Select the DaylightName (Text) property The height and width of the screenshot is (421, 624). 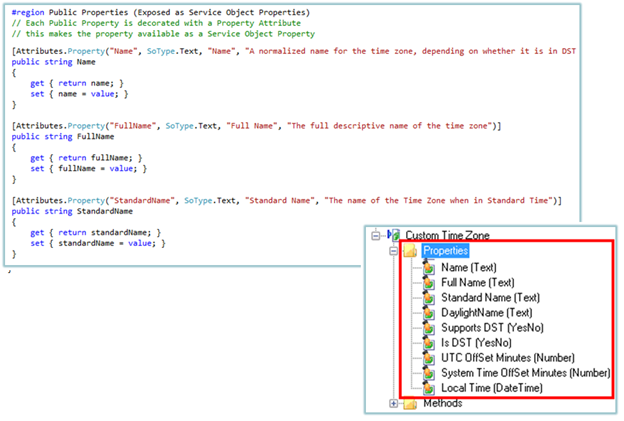pyautogui.click(x=487, y=313)
